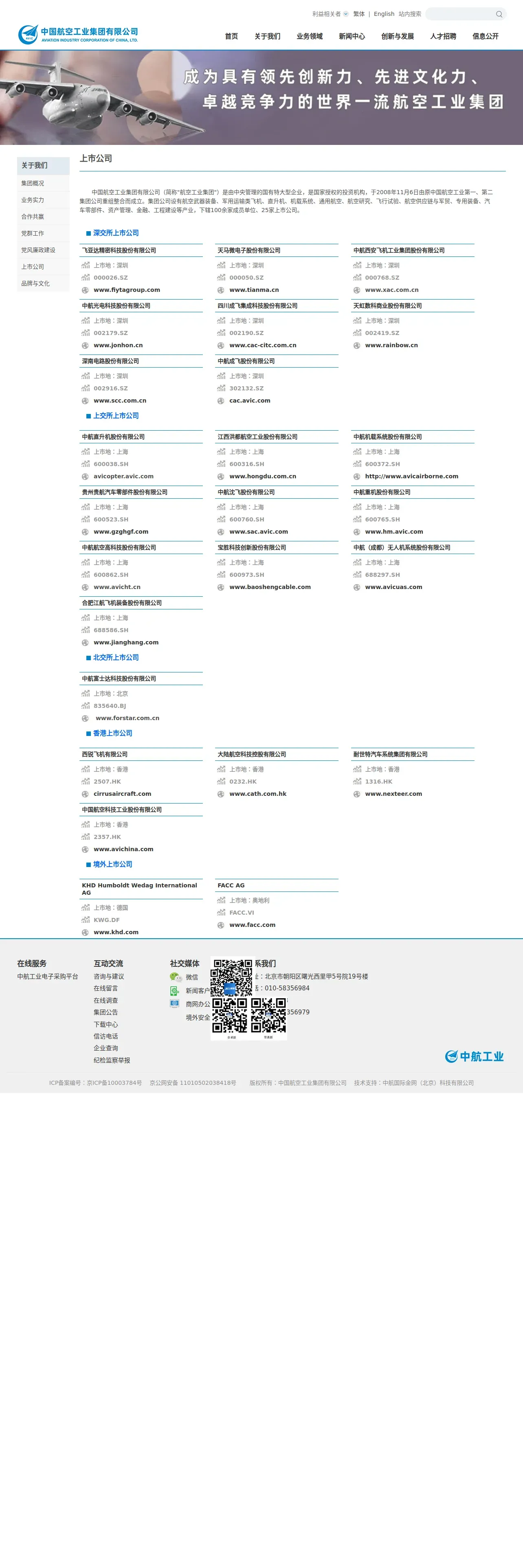Open www.hm.avic.com link
Viewport: 523px width, 1568px height.
coord(394,532)
